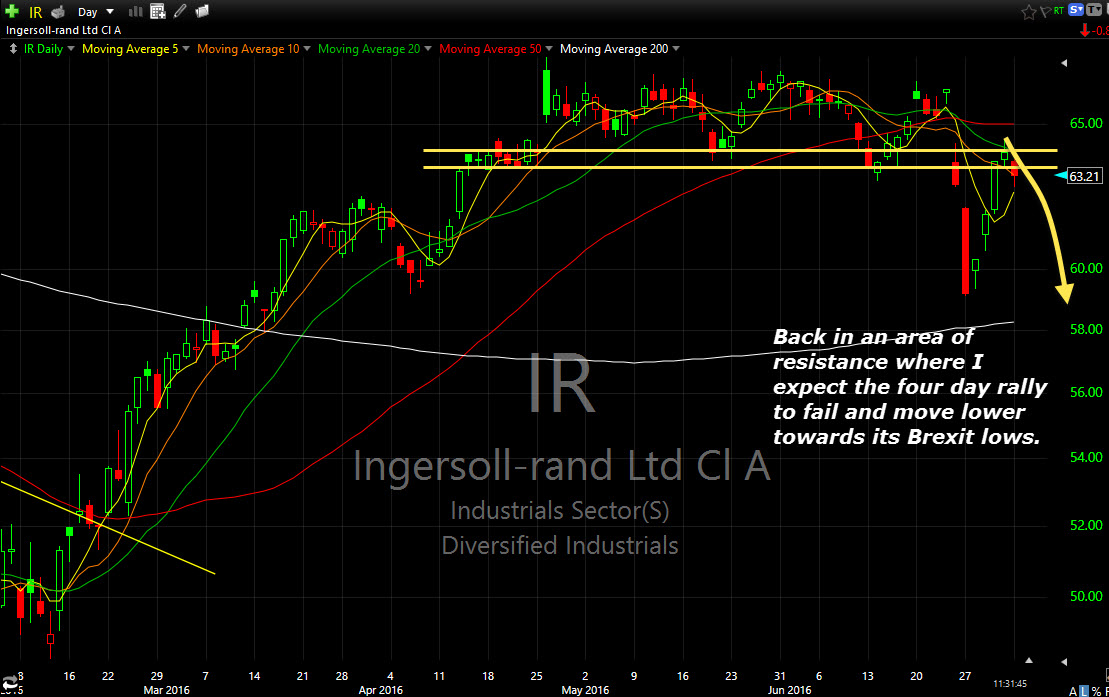Viewport: 1109px width, 697px height.
Task: Click the Jun 2016 date axis label
Action: click(x=789, y=690)
